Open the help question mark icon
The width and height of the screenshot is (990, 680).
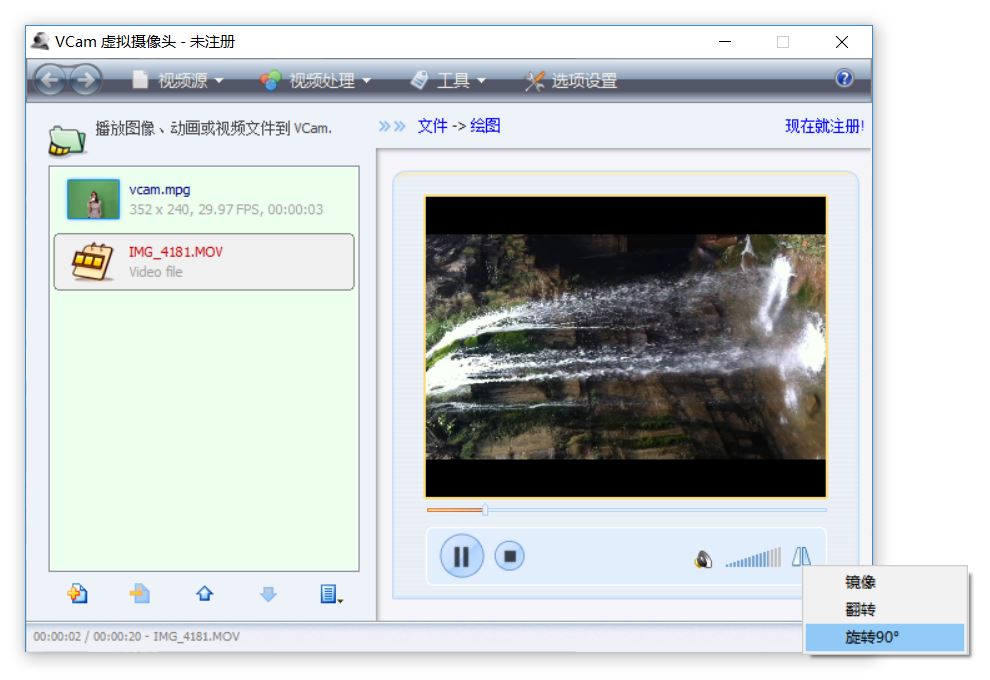click(x=844, y=78)
